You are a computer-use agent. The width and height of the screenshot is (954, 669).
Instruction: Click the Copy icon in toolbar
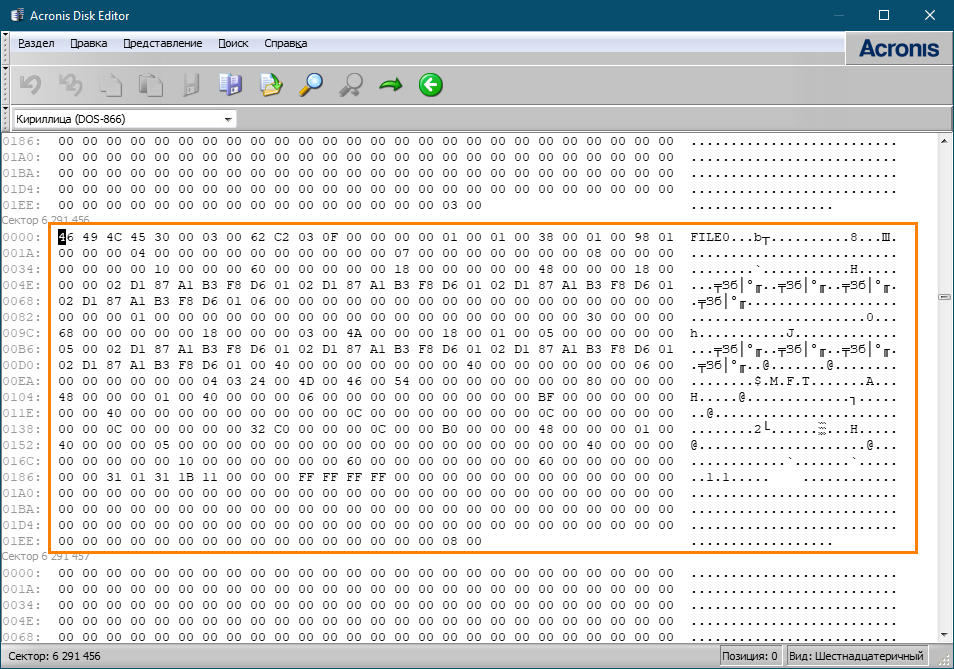click(110, 85)
